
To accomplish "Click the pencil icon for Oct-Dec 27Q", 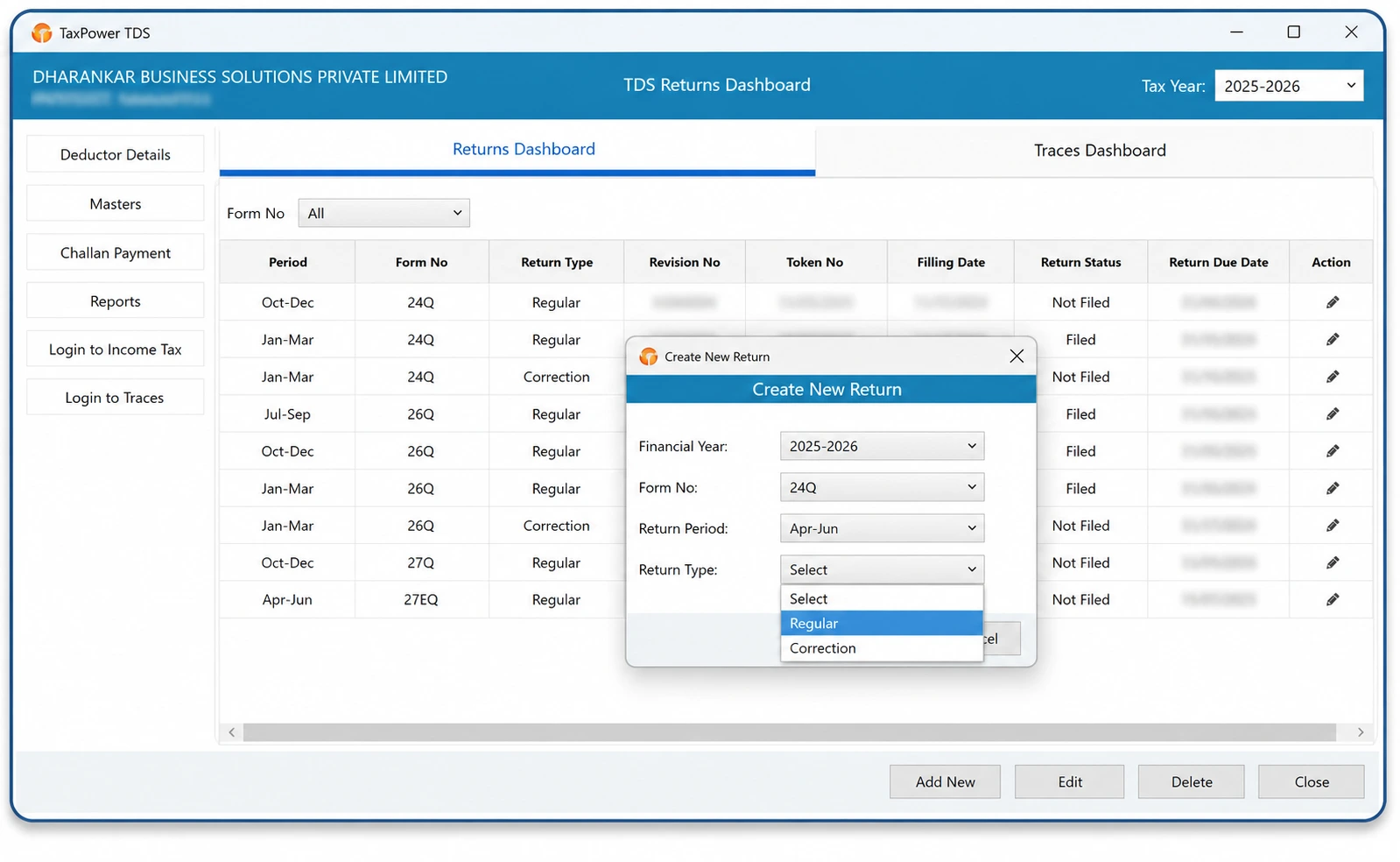I will (1332, 562).
